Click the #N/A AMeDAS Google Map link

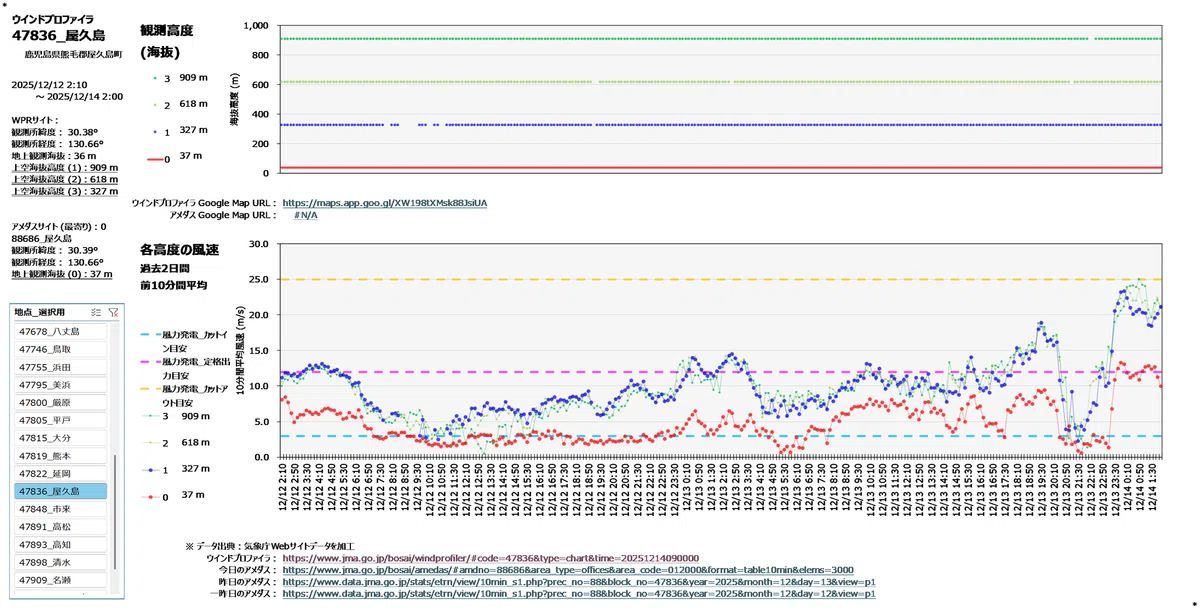pos(305,215)
